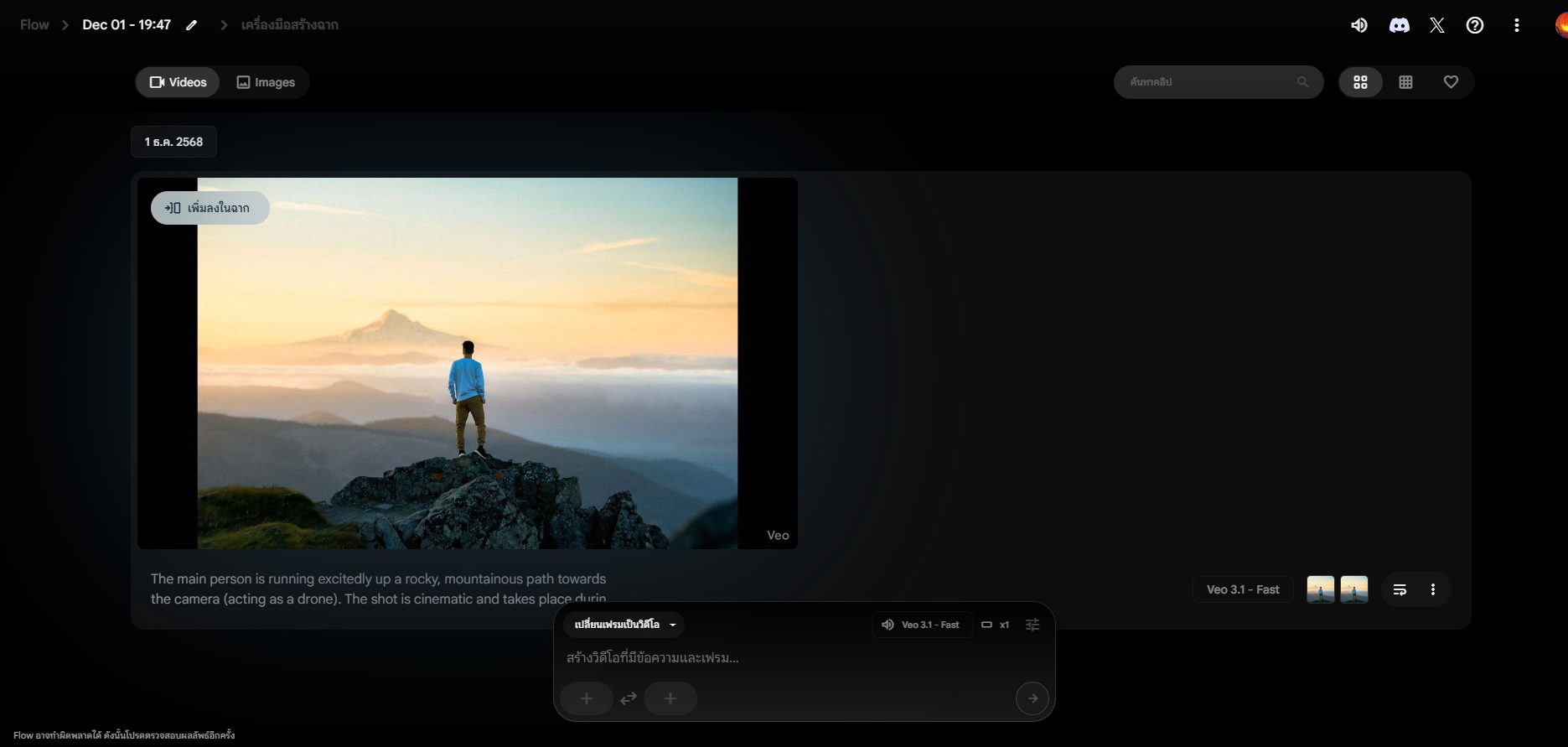Select the Videos tab
The width and height of the screenshot is (1568, 747).
pyautogui.click(x=178, y=82)
